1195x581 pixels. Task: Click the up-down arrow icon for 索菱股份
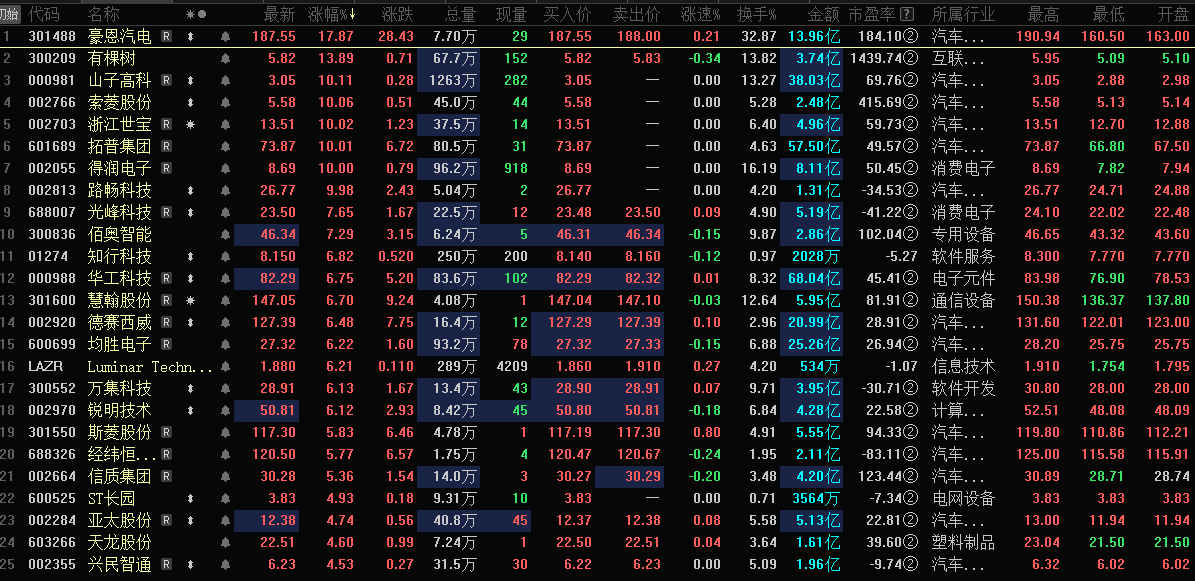tap(190, 103)
